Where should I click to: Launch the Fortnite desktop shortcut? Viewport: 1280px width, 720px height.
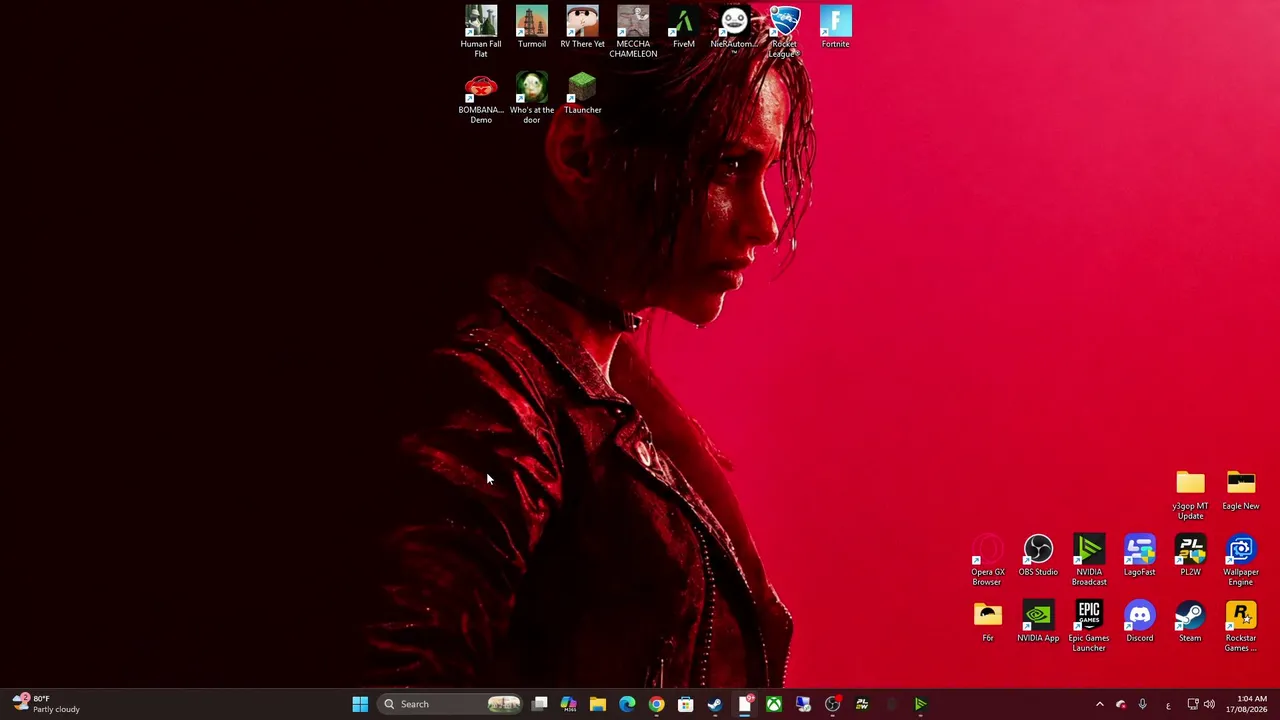[836, 27]
